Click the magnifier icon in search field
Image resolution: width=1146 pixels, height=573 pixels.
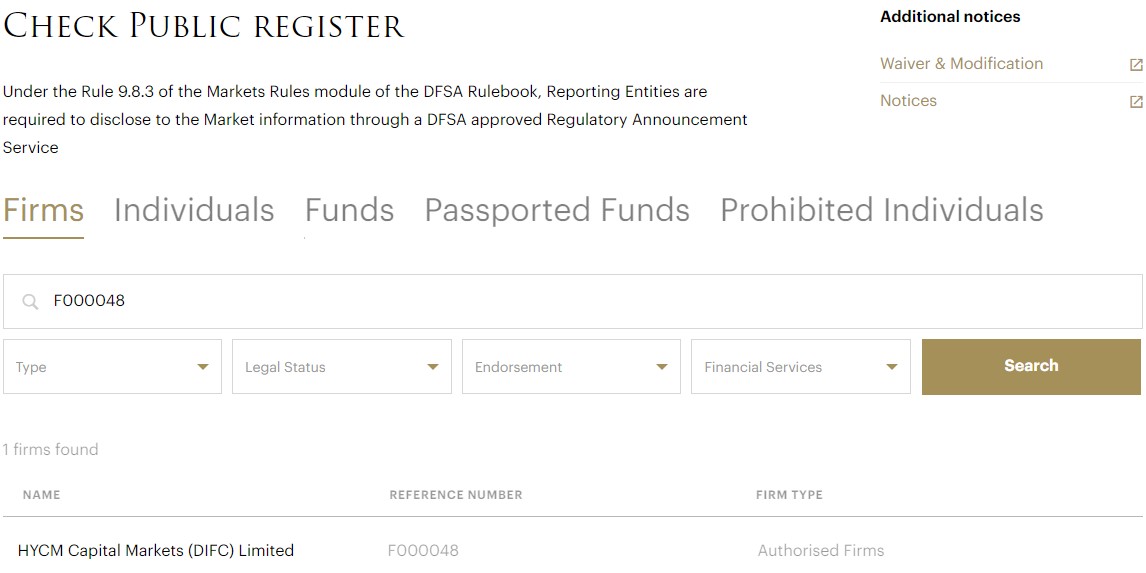(30, 301)
